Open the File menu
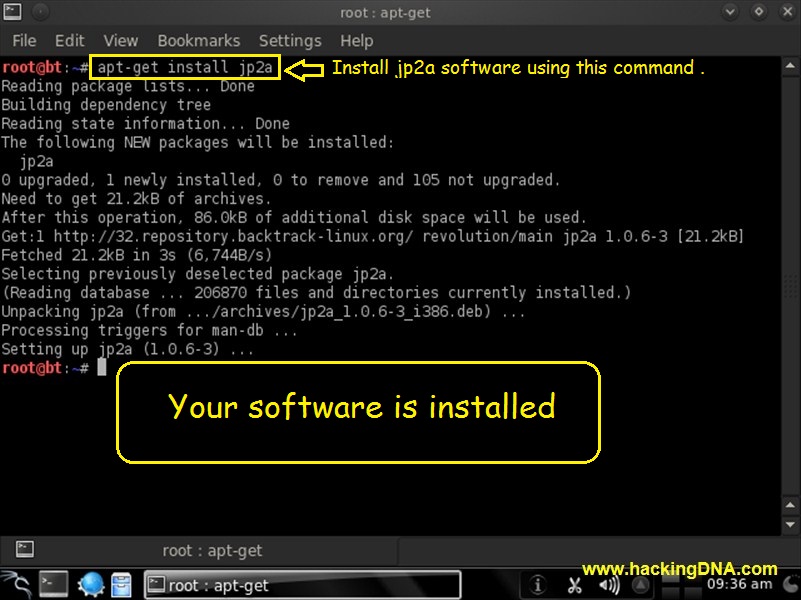The width and height of the screenshot is (801, 600). pyautogui.click(x=23, y=40)
